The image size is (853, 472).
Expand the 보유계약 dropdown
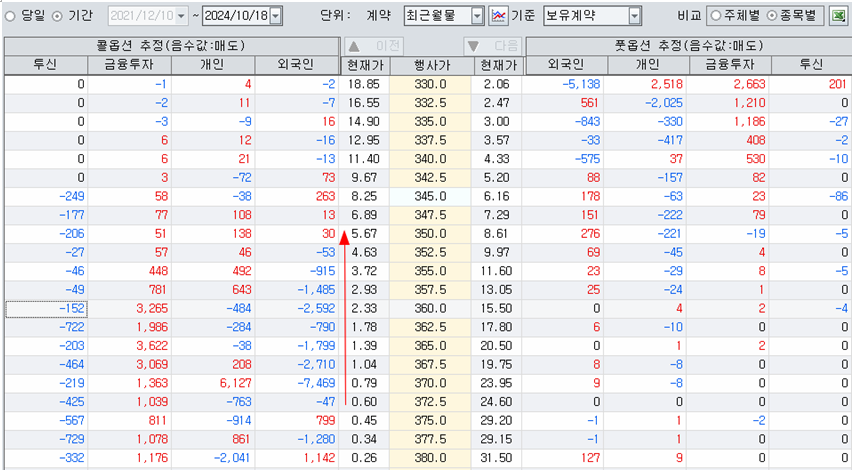click(x=634, y=16)
